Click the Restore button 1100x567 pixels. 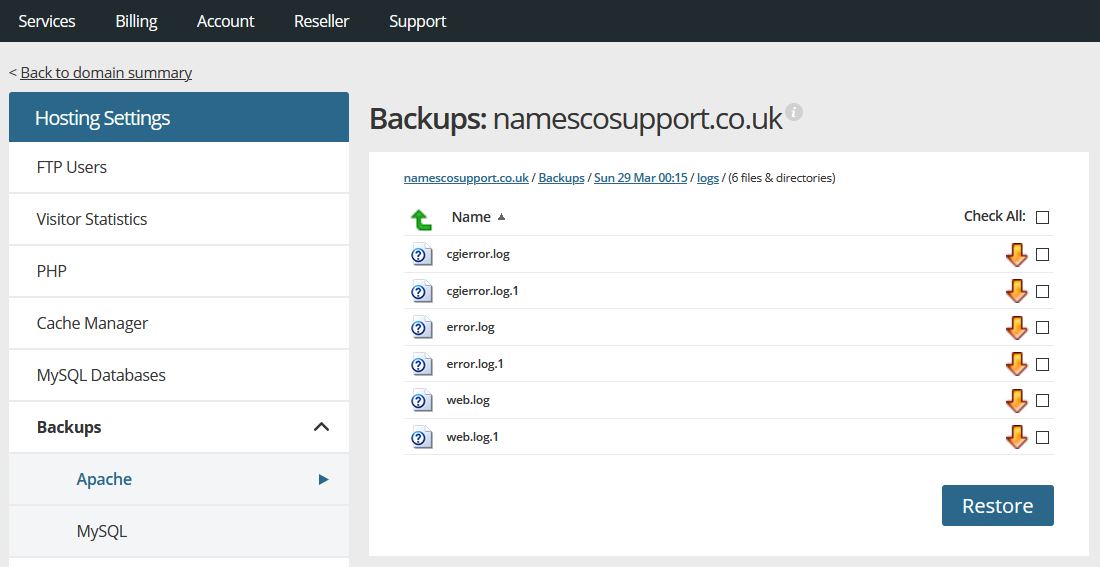[x=998, y=505]
